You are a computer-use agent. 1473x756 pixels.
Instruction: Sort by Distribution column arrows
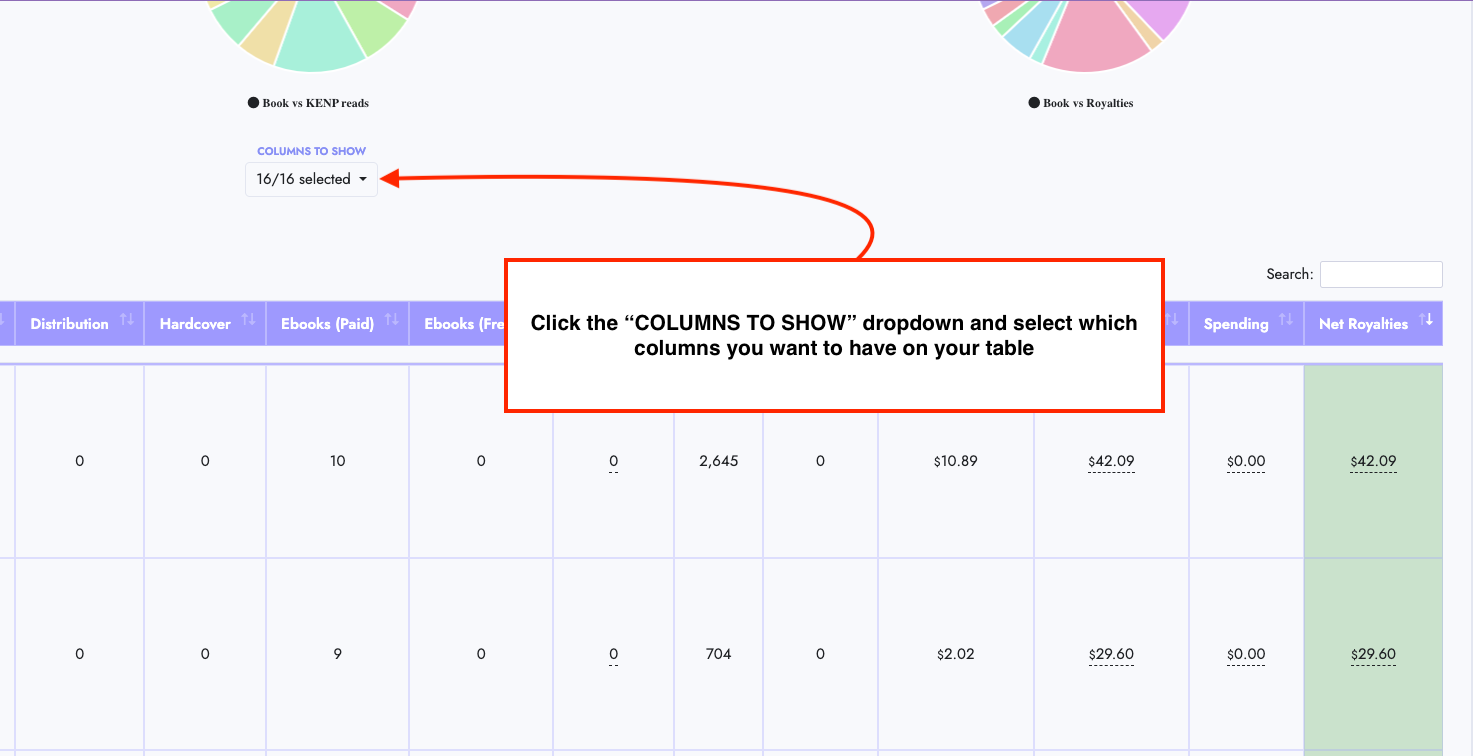(127, 320)
